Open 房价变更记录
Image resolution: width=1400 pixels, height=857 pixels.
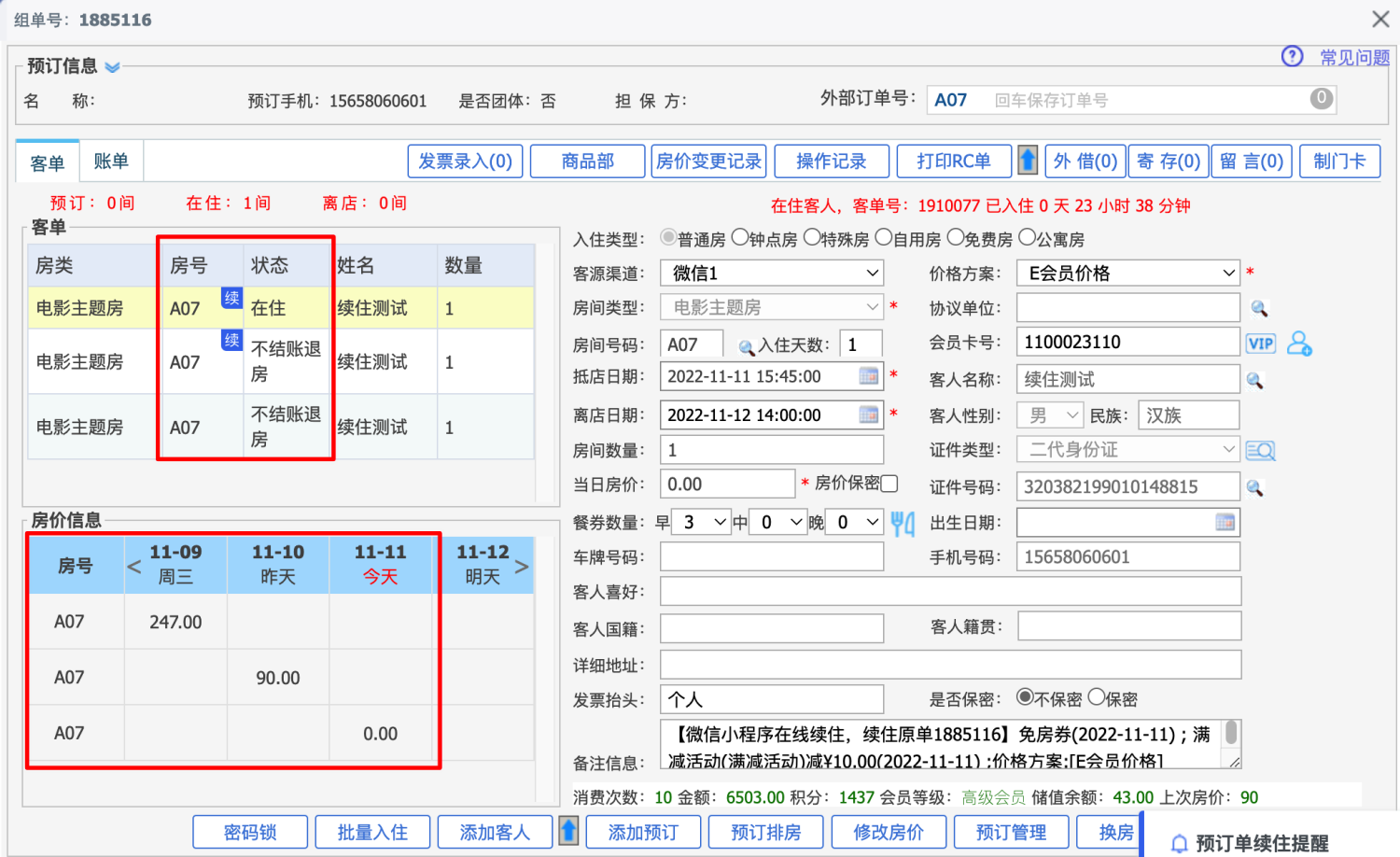(708, 161)
